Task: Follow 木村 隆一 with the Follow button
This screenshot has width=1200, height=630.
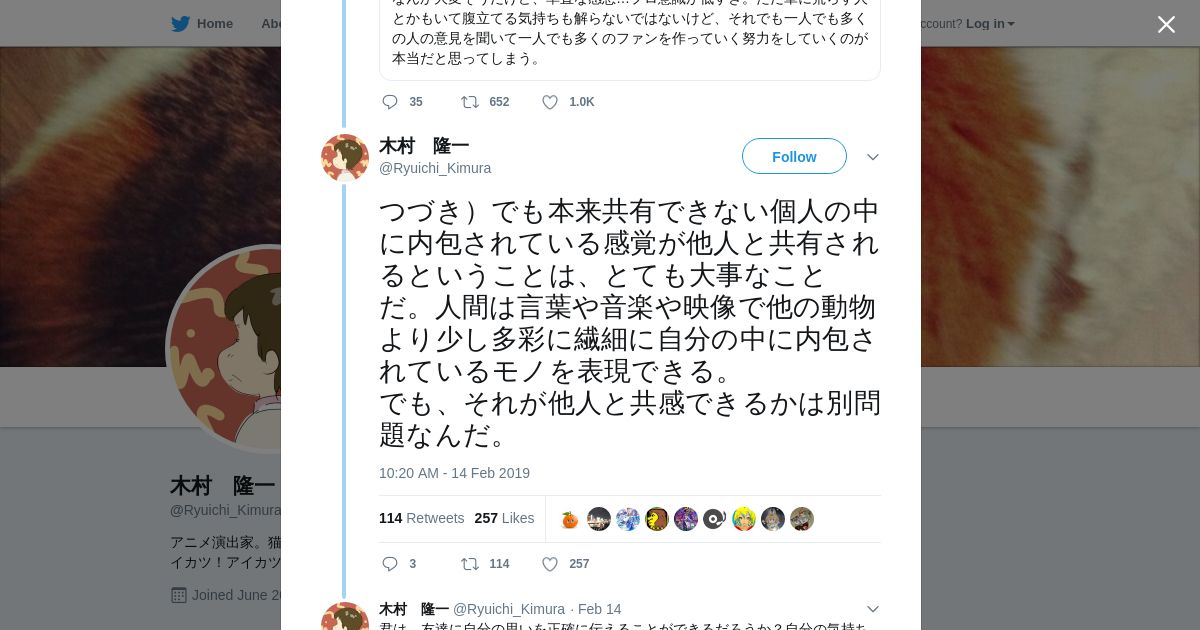Action: click(x=794, y=157)
